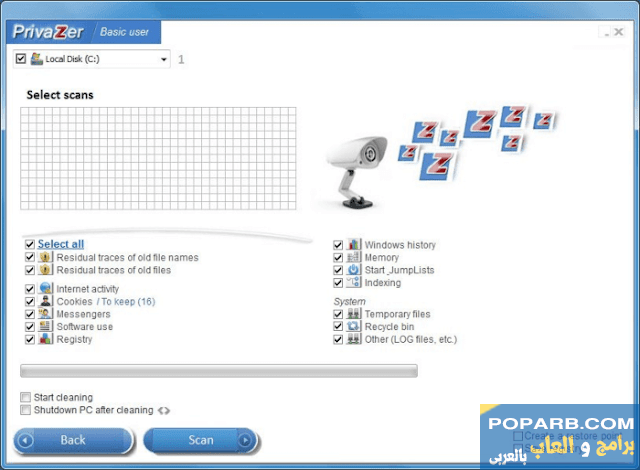Click the Messengers icon
Screen dimensions: 640x470
click(x=44, y=314)
